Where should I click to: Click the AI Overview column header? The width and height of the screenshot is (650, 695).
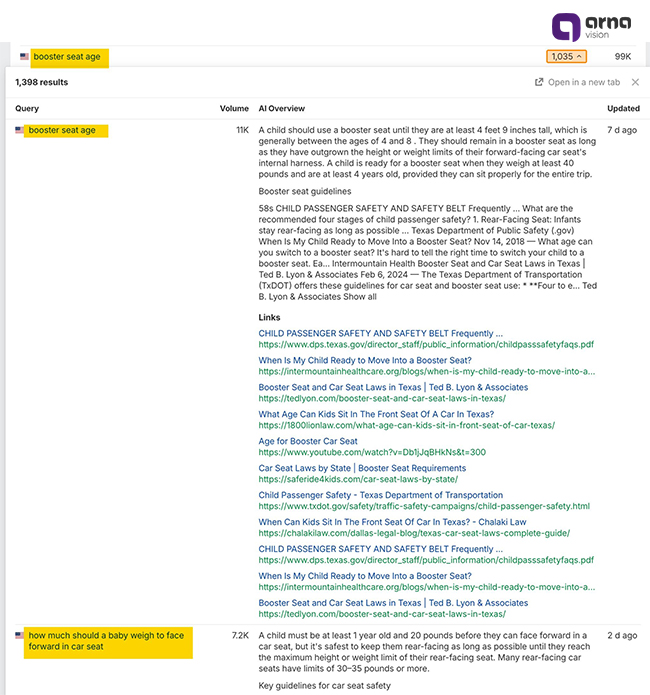click(x=281, y=108)
